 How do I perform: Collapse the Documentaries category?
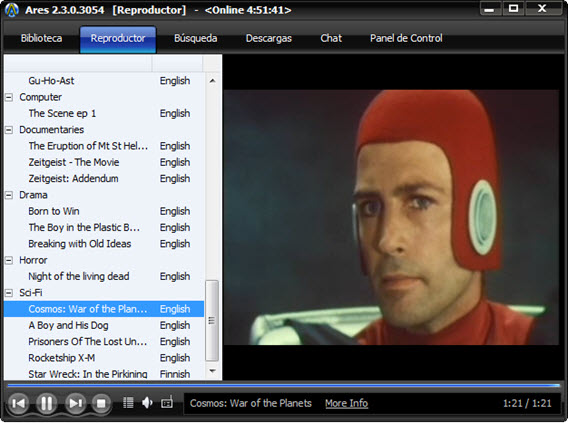(x=9, y=130)
